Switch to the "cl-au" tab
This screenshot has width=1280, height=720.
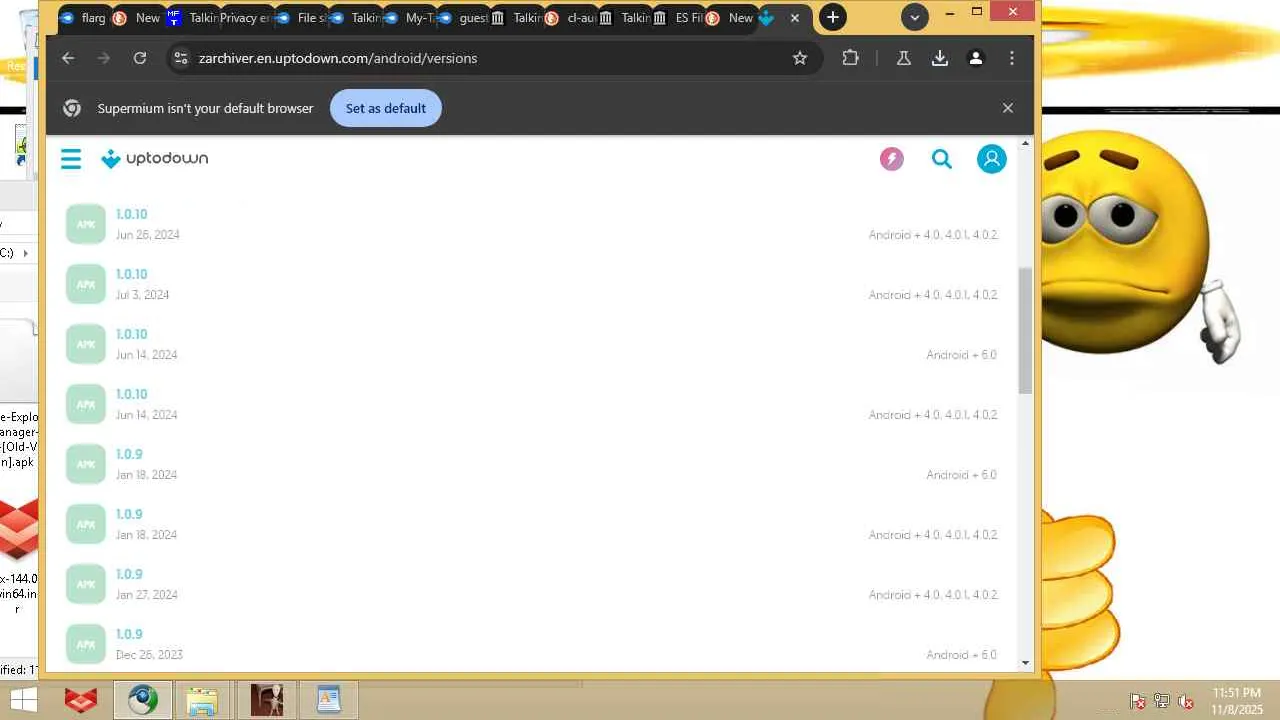571,18
